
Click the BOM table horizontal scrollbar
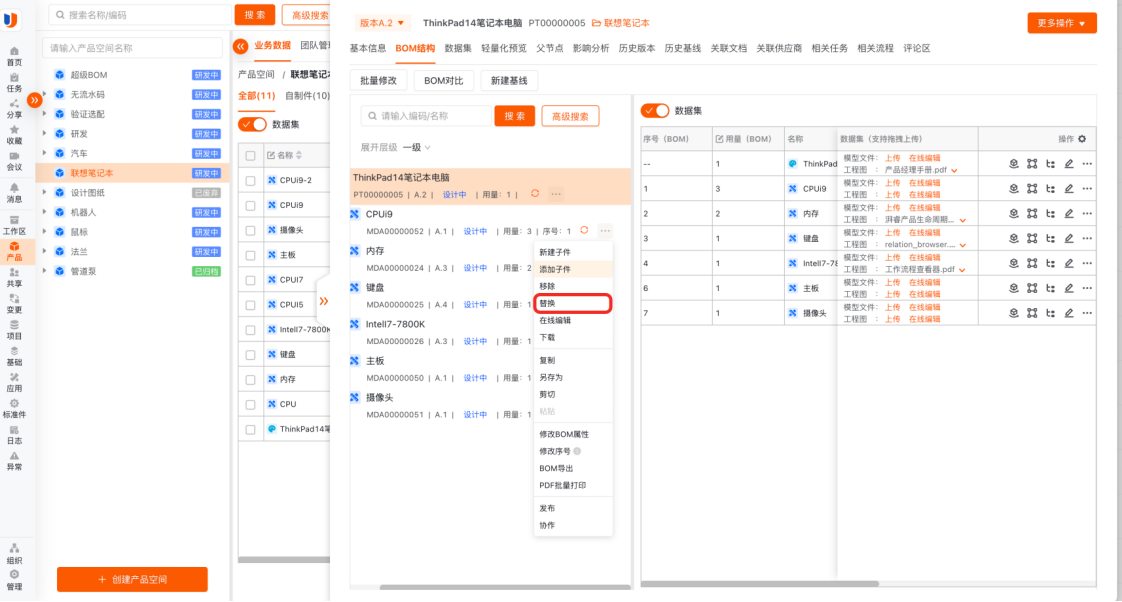tap(760, 584)
